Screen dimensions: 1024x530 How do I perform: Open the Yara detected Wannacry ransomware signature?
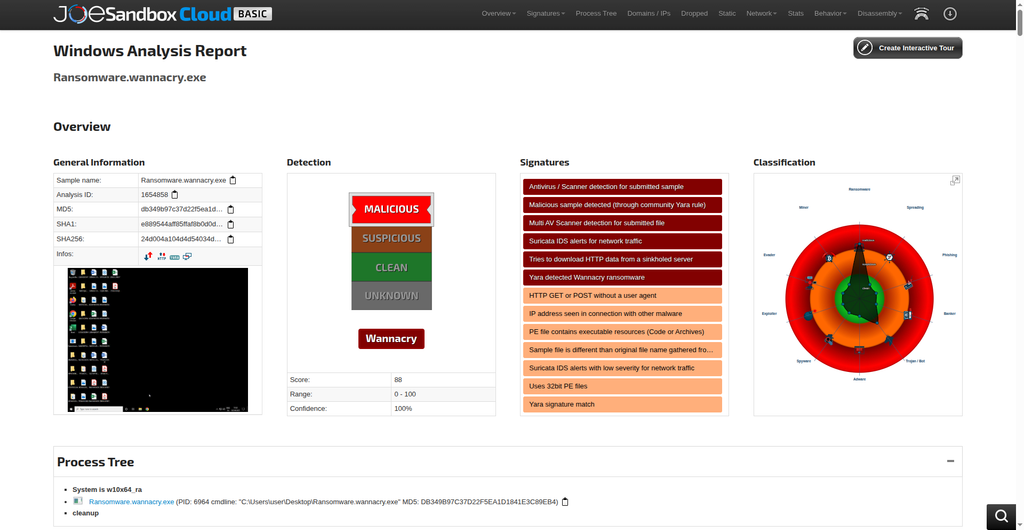[x=622, y=277]
